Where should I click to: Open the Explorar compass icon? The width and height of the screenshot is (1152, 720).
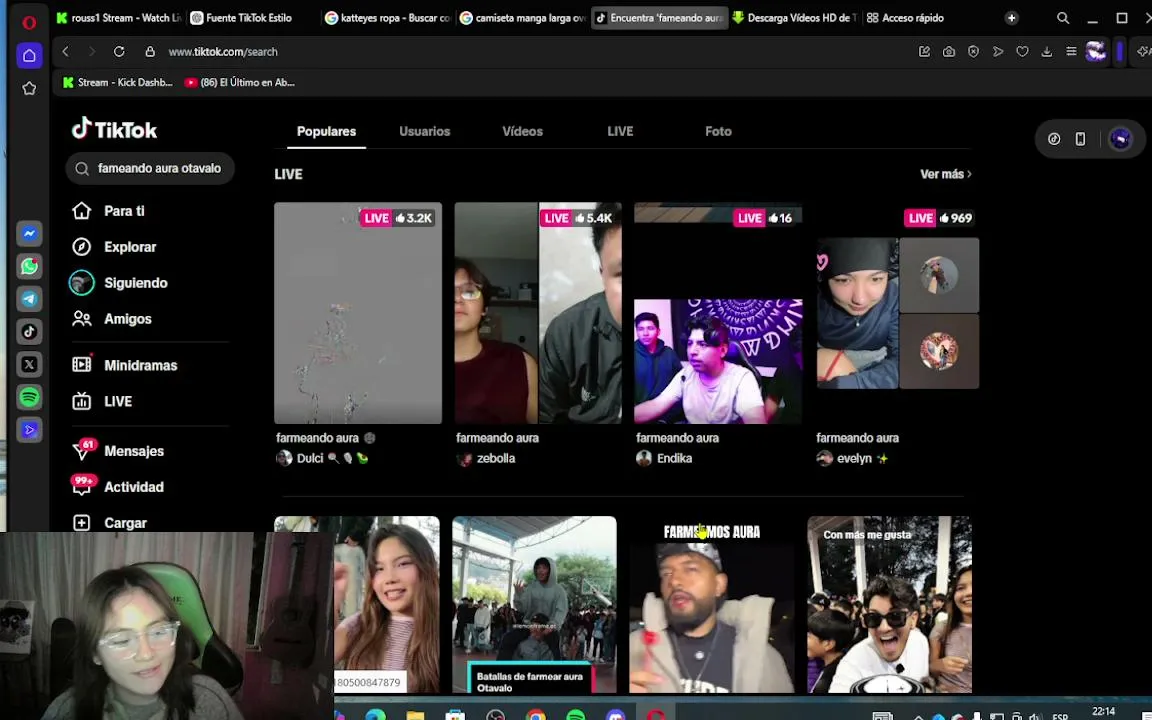point(82,247)
